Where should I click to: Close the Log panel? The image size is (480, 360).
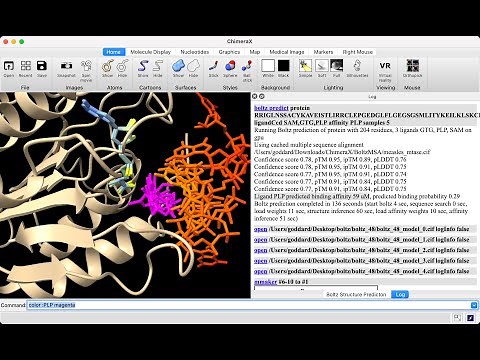tap(255, 96)
